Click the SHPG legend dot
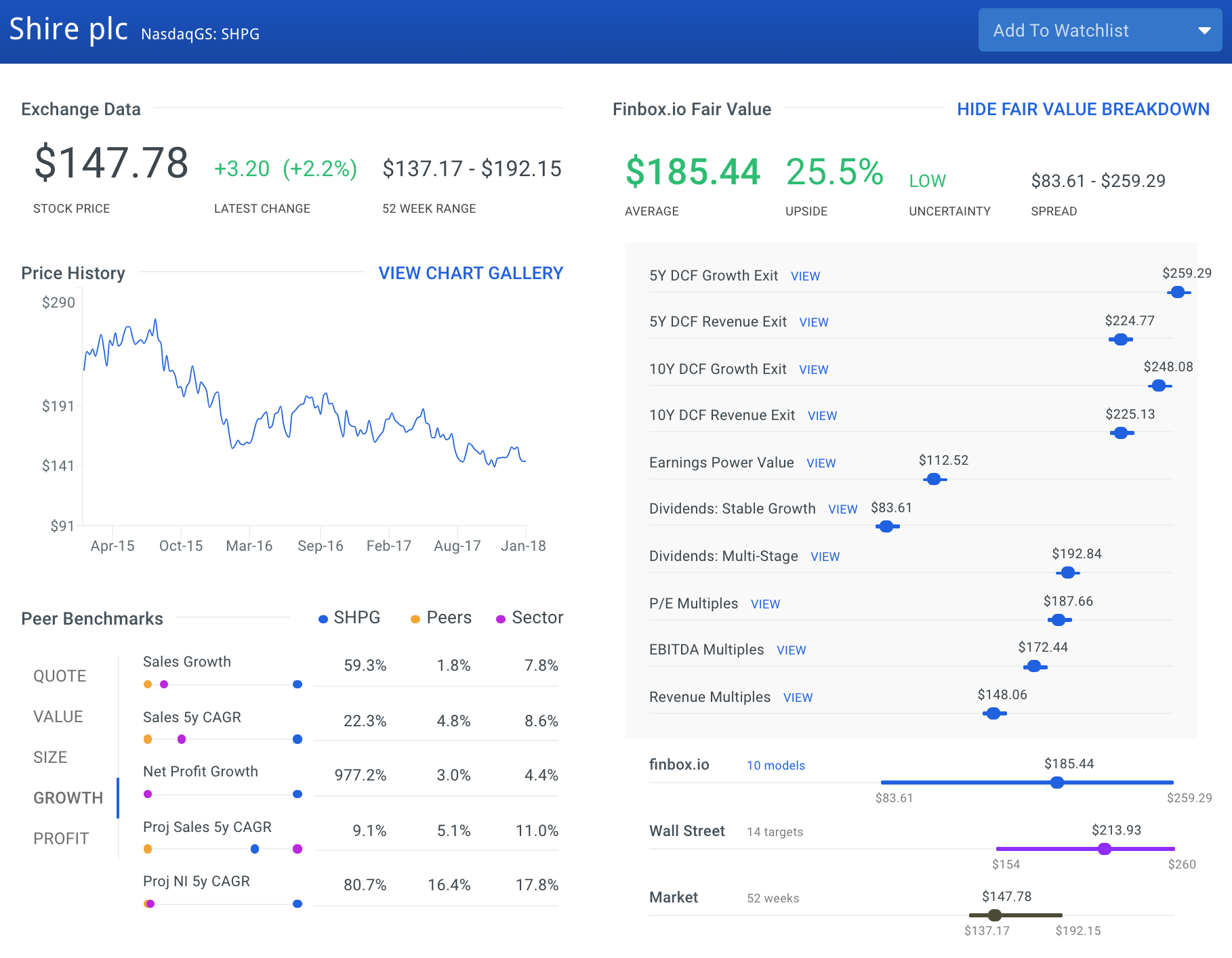This screenshot has width=1232, height=958. [x=323, y=619]
